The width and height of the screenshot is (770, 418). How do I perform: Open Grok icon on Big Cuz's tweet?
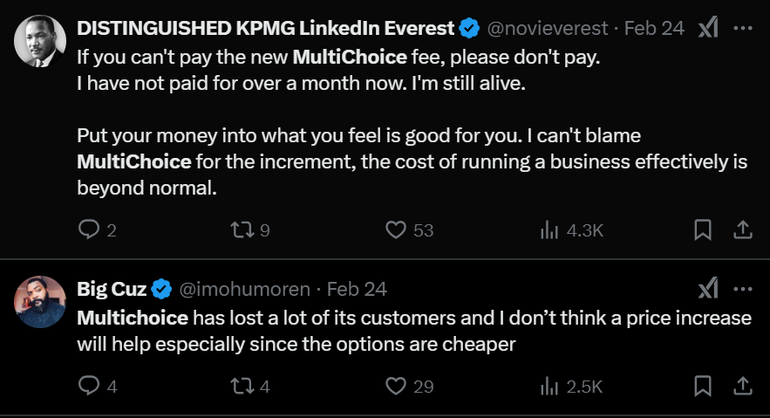click(x=708, y=289)
